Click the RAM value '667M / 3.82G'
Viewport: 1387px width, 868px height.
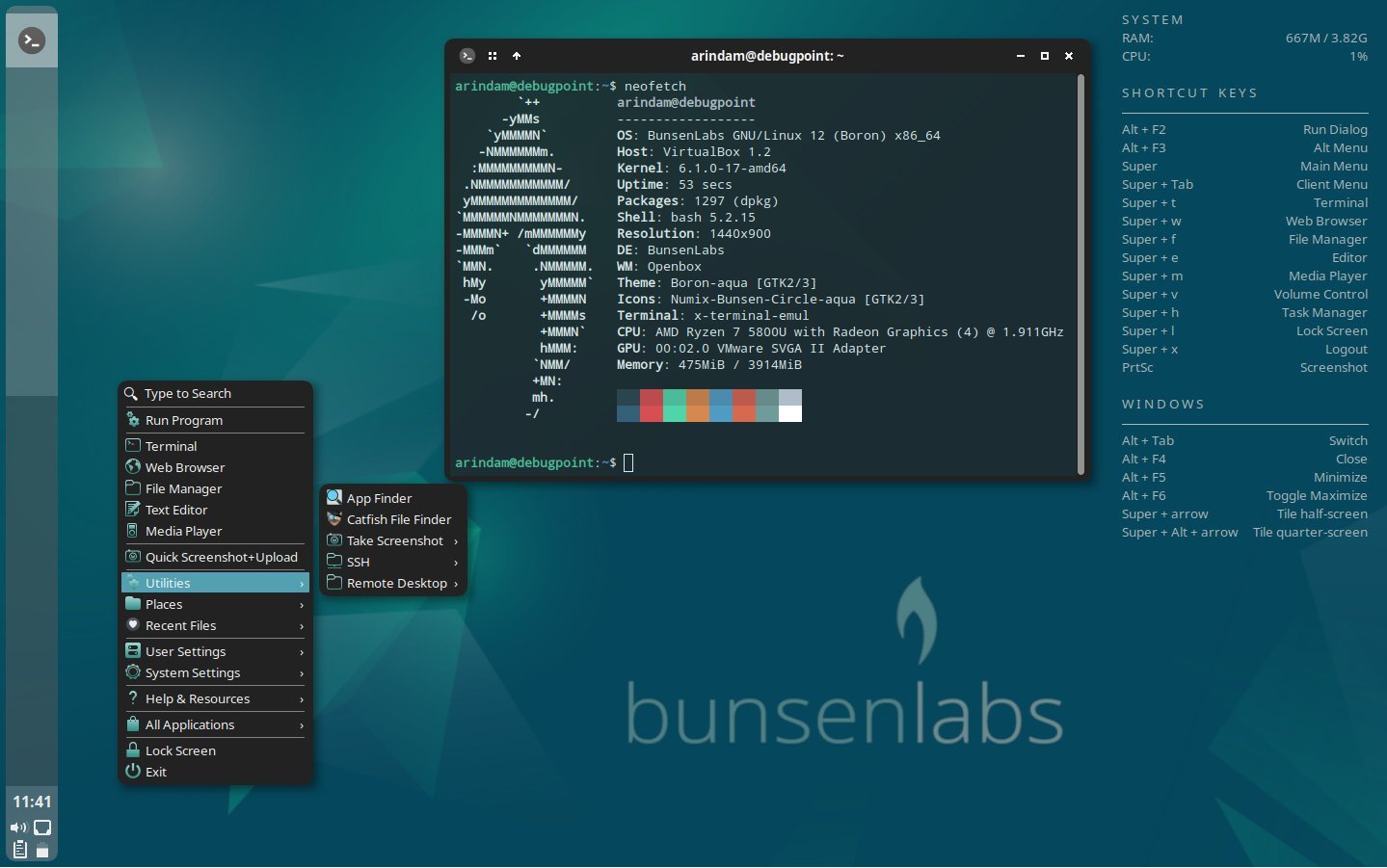[1326, 38]
